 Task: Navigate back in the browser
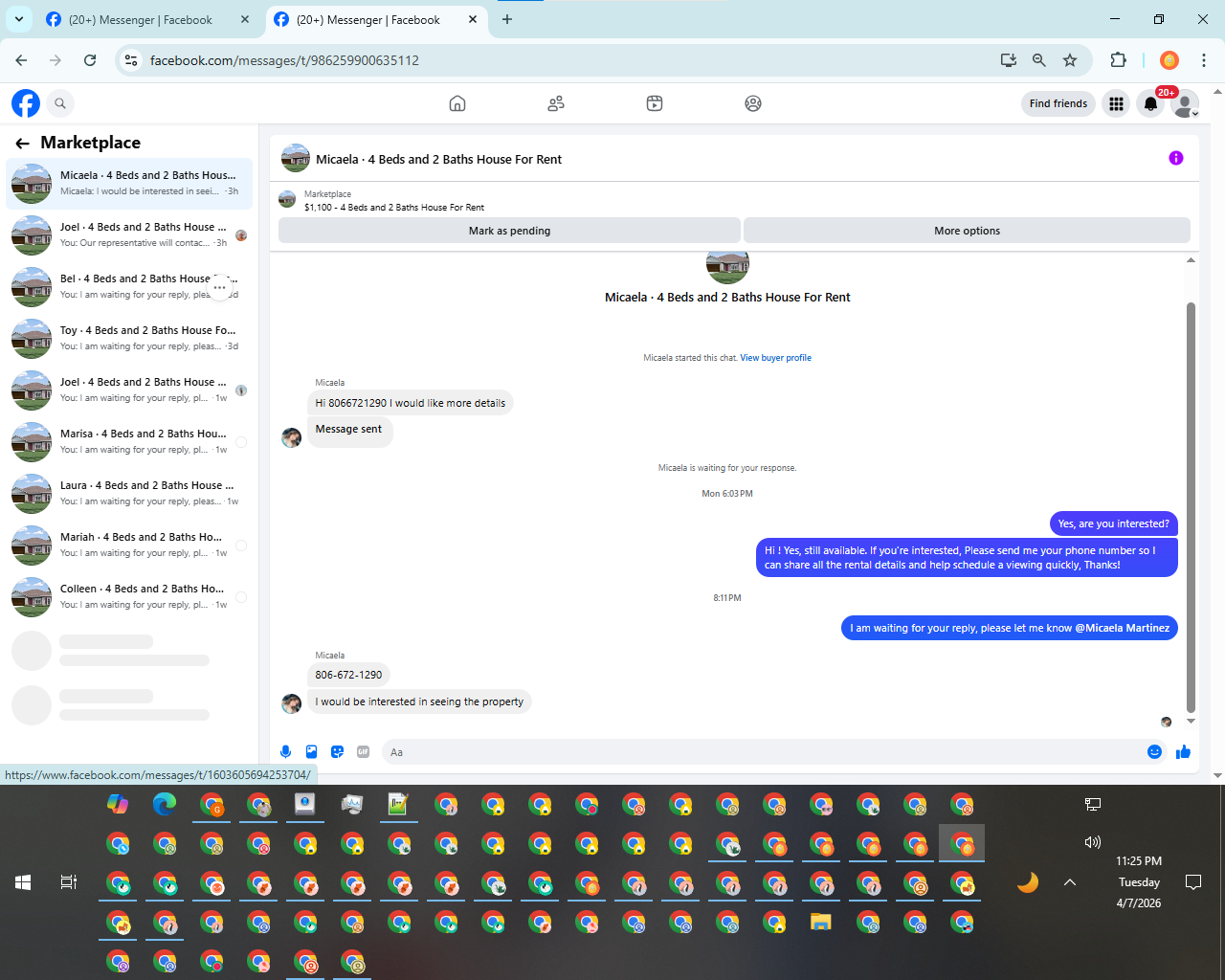(21, 60)
